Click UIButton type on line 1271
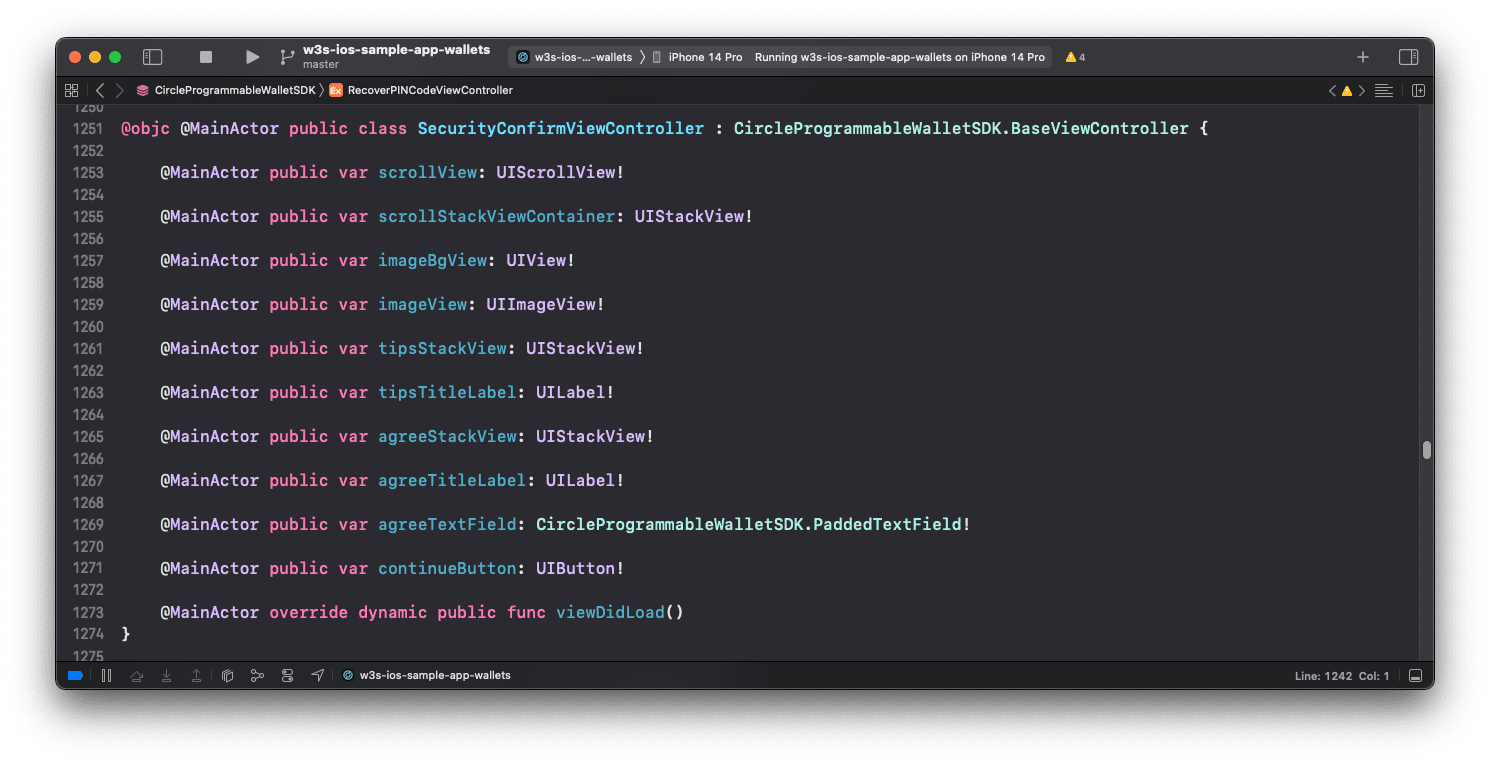The image size is (1490, 763). (575, 569)
